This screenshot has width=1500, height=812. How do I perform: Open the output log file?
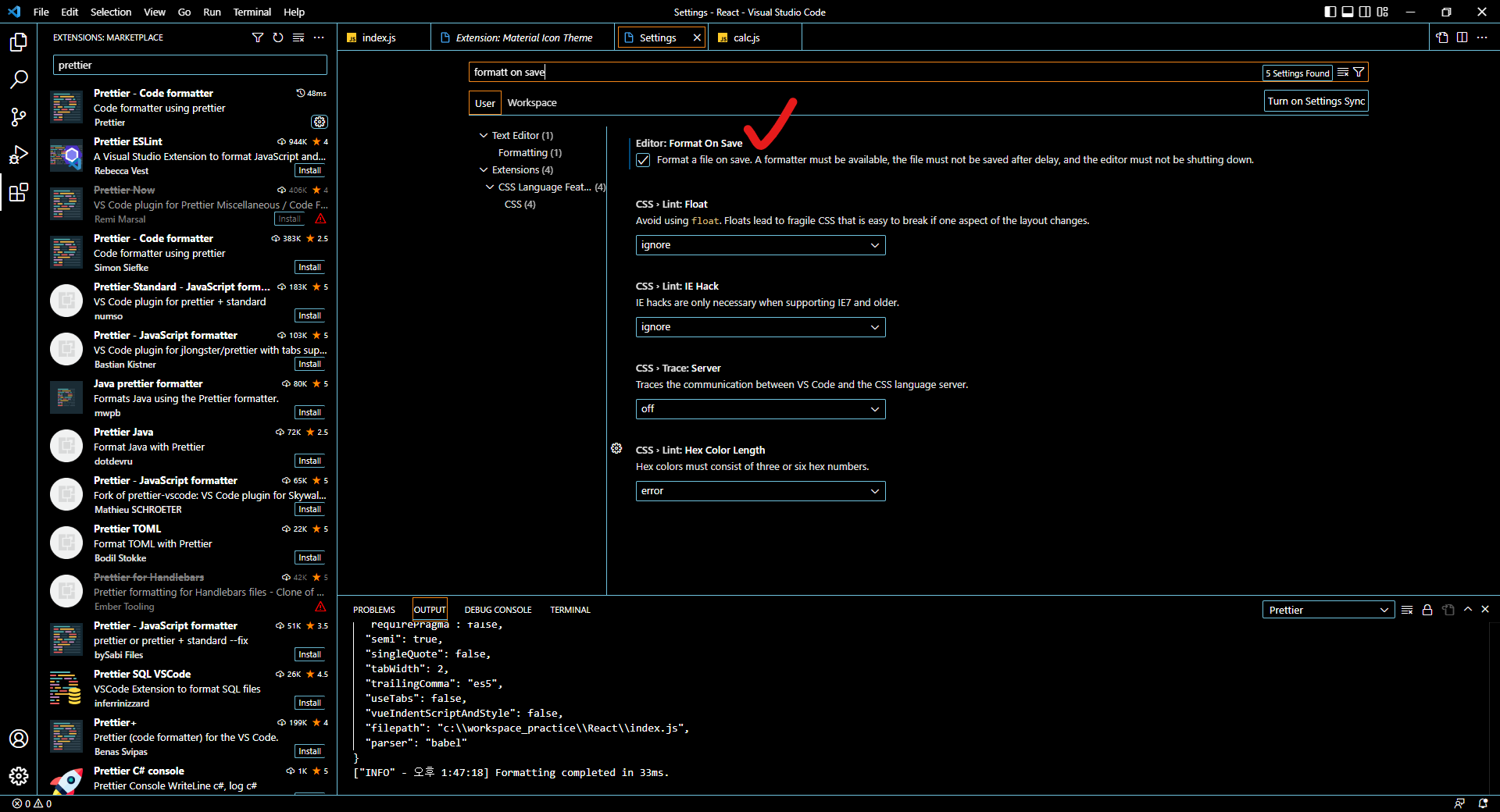tap(1448, 610)
